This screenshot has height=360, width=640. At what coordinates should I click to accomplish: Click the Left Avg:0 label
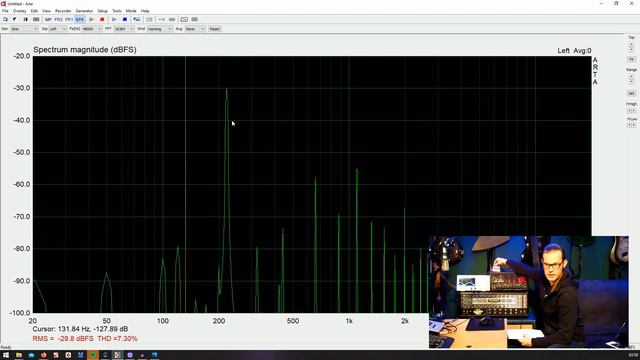click(x=574, y=51)
